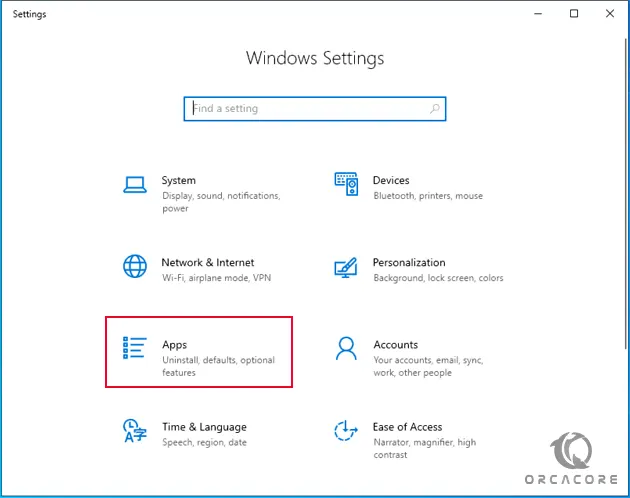
Task: Open the System laptop icon
Action: [x=135, y=185]
